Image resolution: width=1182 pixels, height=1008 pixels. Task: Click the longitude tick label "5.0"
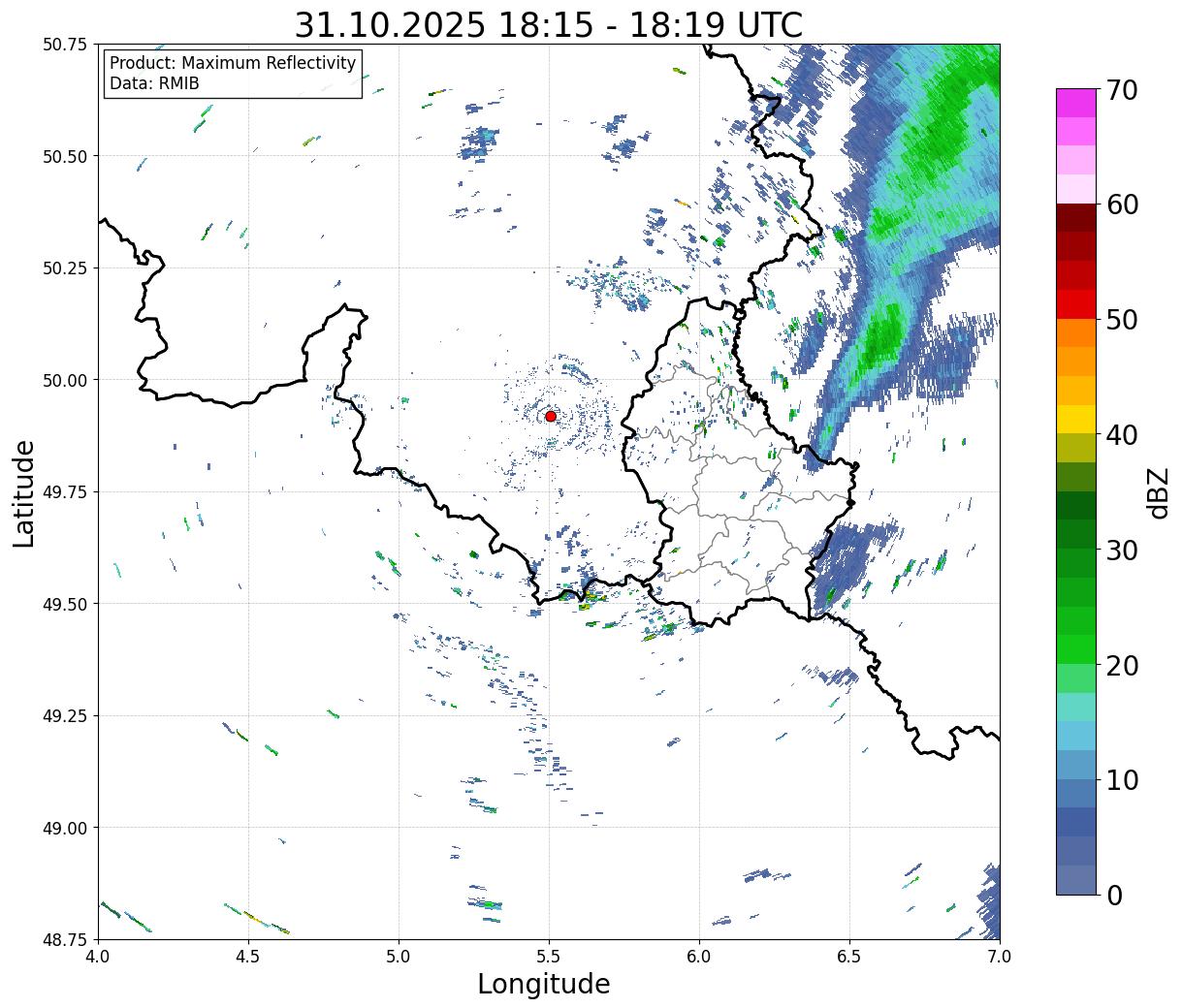tap(399, 957)
